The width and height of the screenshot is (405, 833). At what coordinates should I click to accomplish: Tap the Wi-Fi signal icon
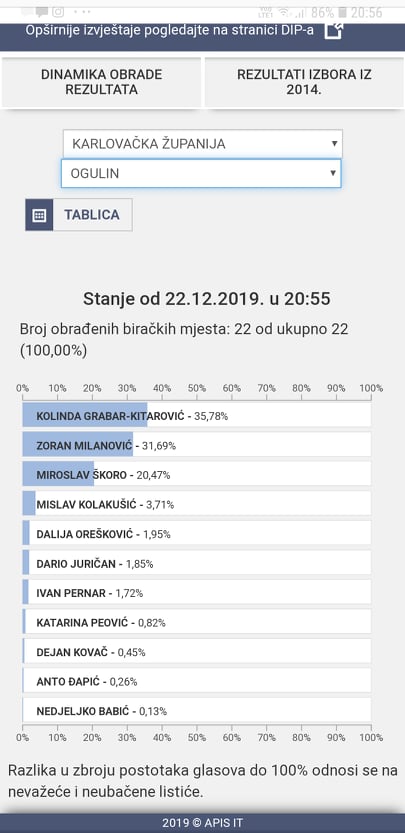(x=285, y=12)
